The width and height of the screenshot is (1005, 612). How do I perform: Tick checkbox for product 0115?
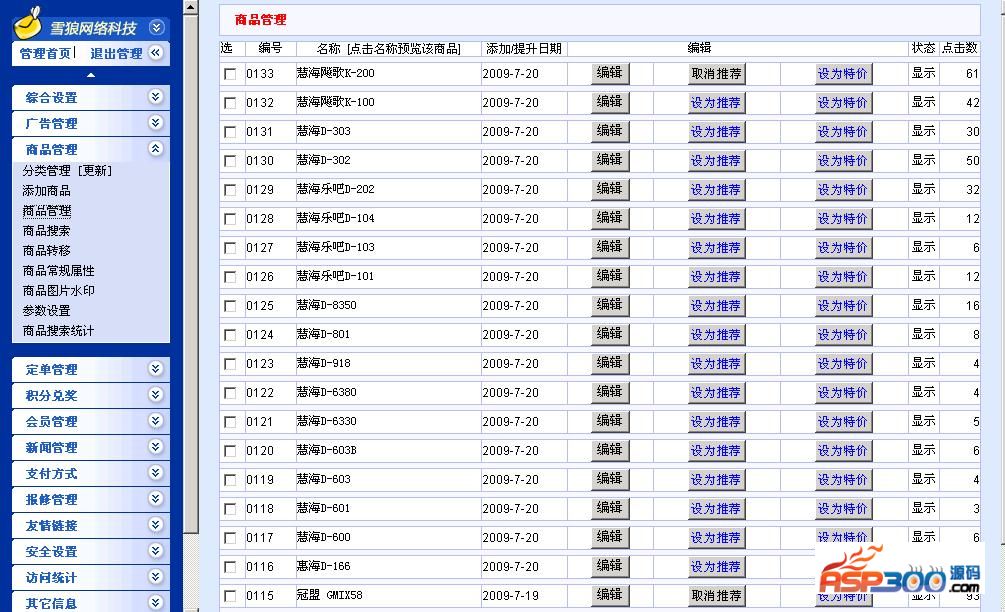(x=230, y=596)
